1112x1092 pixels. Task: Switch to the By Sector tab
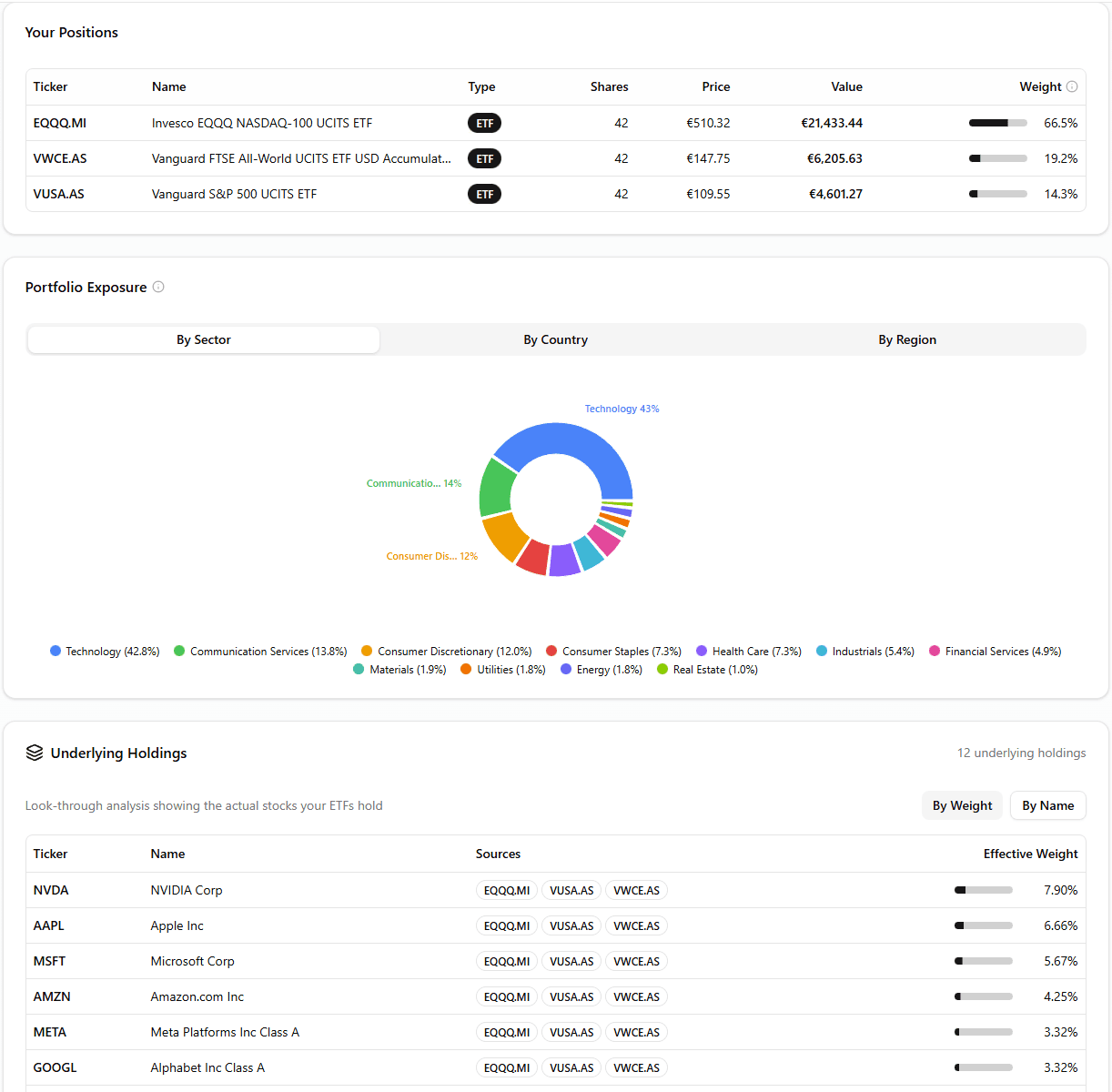click(204, 339)
